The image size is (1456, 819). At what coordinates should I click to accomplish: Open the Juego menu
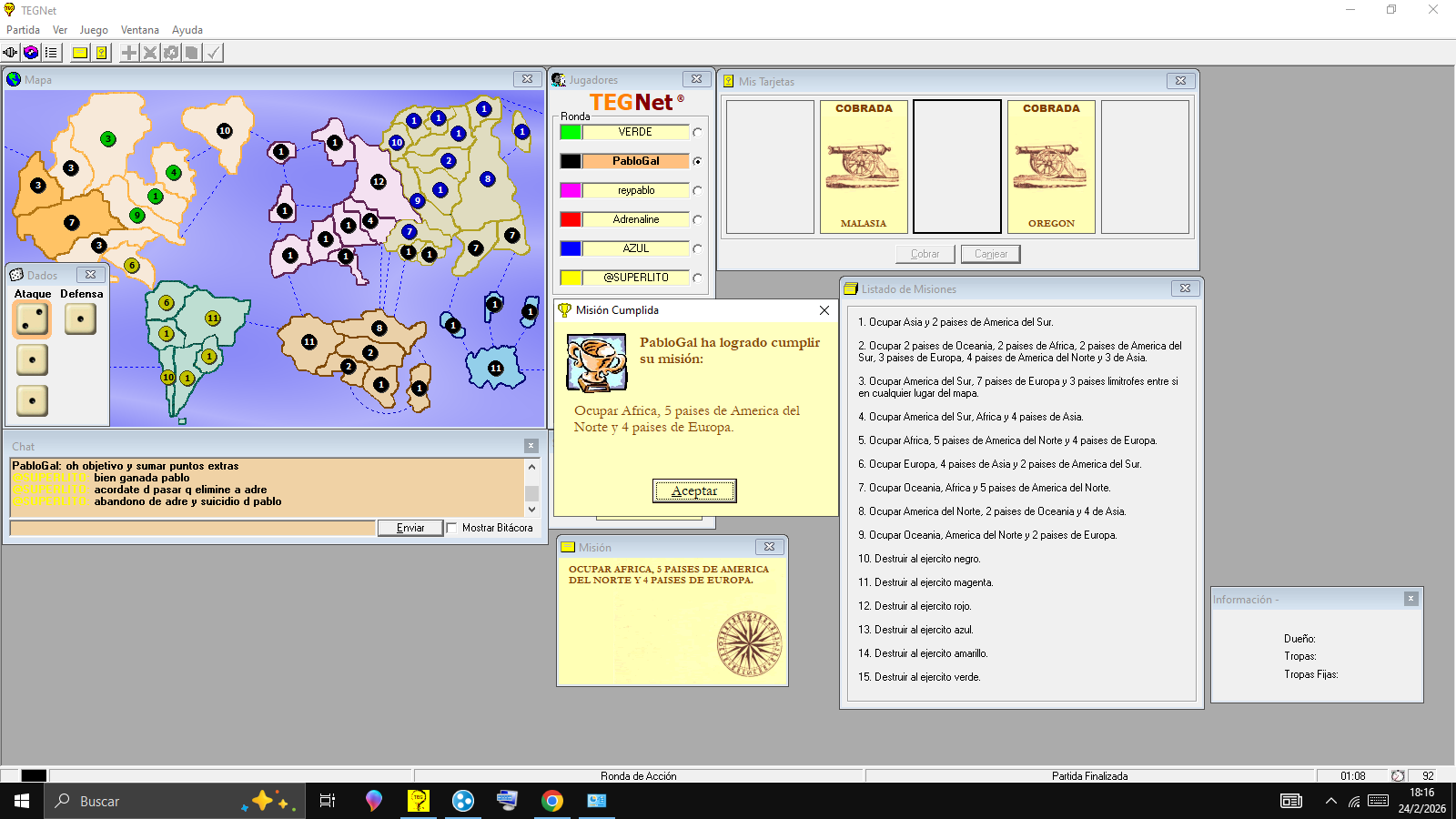point(94,30)
